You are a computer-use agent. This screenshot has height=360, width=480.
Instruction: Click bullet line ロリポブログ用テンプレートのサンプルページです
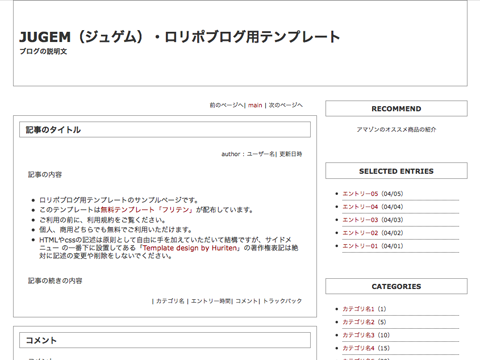pyautogui.click(x=119, y=200)
